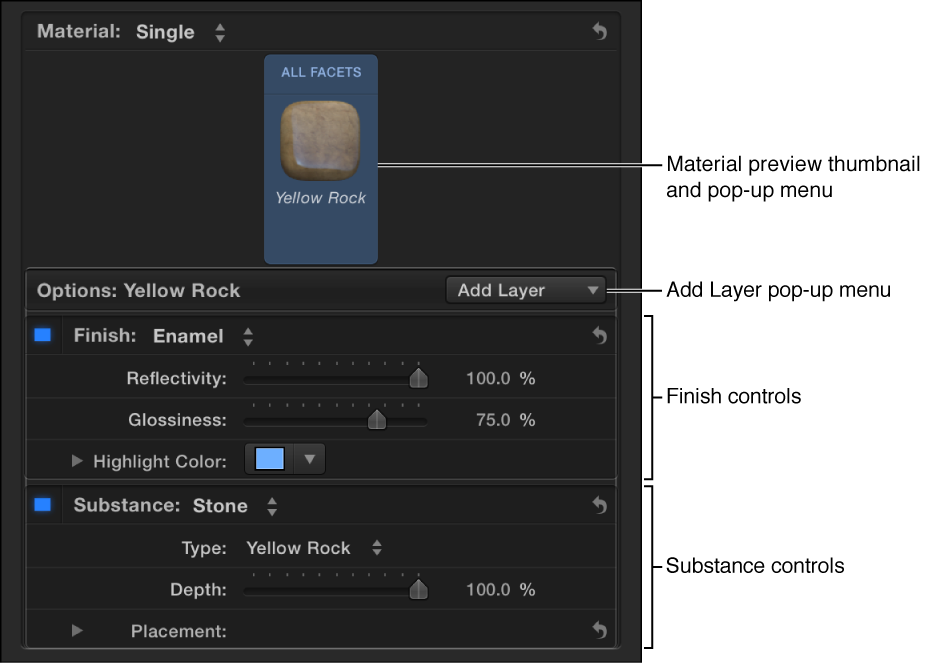950x664 pixels.
Task: Open the Highlight Color swatch dropdown arrow
Action: pos(310,459)
